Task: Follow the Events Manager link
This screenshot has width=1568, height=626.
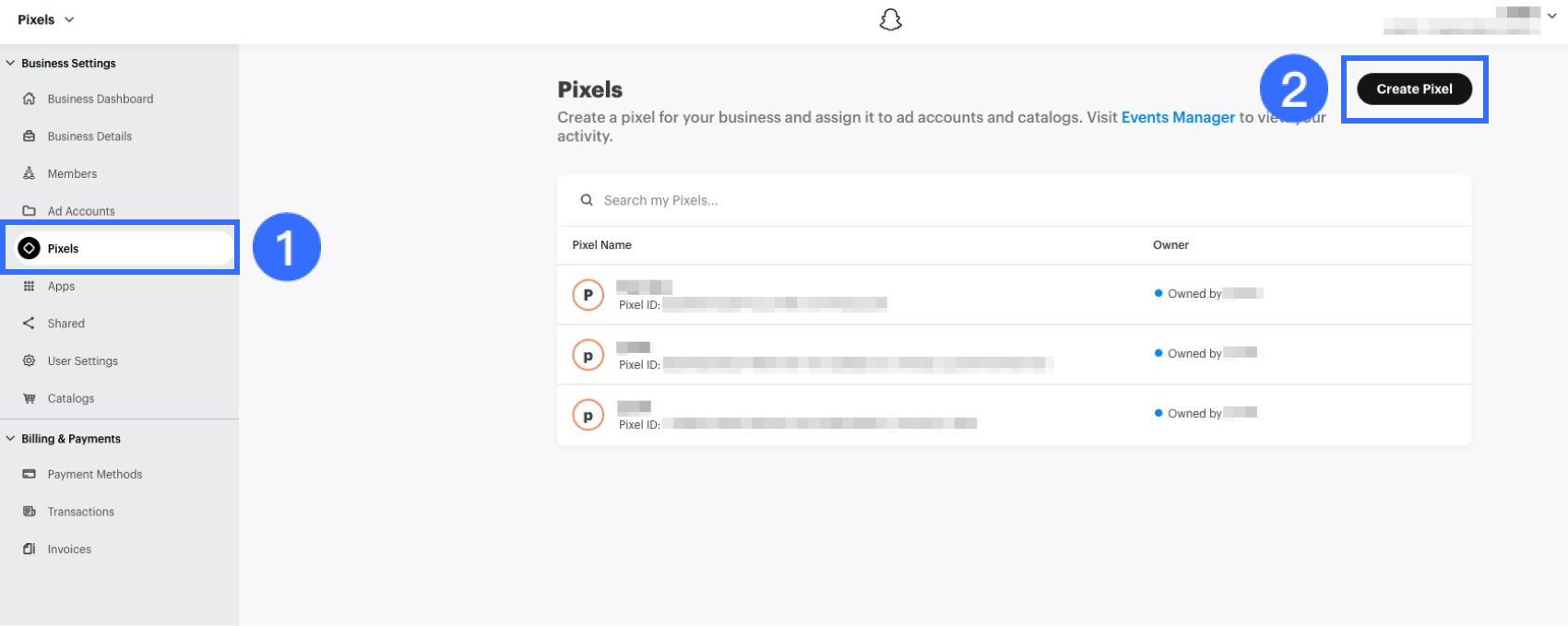Action: click(x=1178, y=117)
